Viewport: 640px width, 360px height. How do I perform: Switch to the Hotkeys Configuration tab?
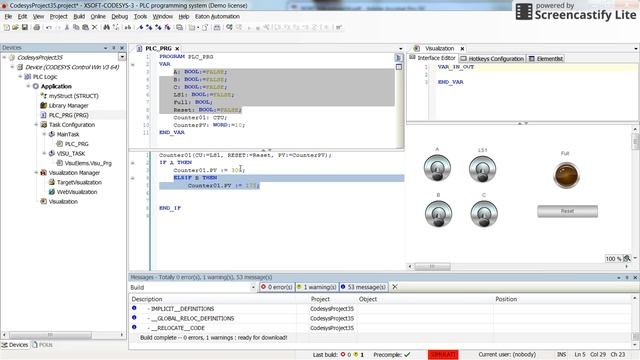pyautogui.click(x=492, y=59)
